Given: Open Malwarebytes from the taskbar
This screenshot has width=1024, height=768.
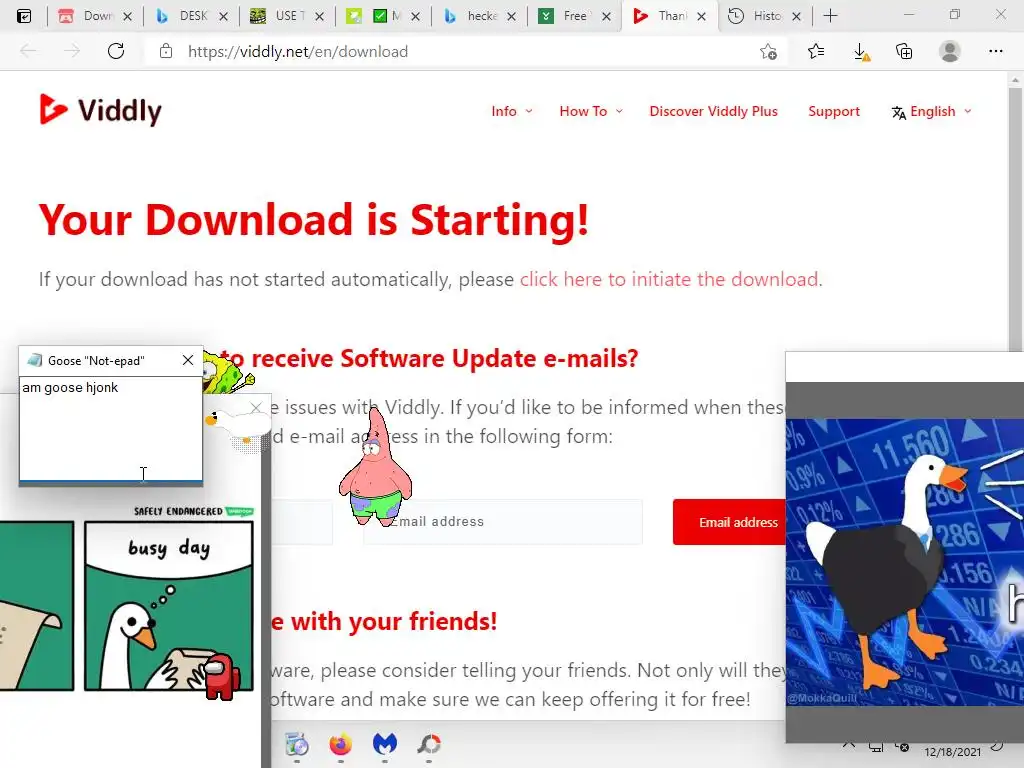Looking at the screenshot, I should 385,744.
